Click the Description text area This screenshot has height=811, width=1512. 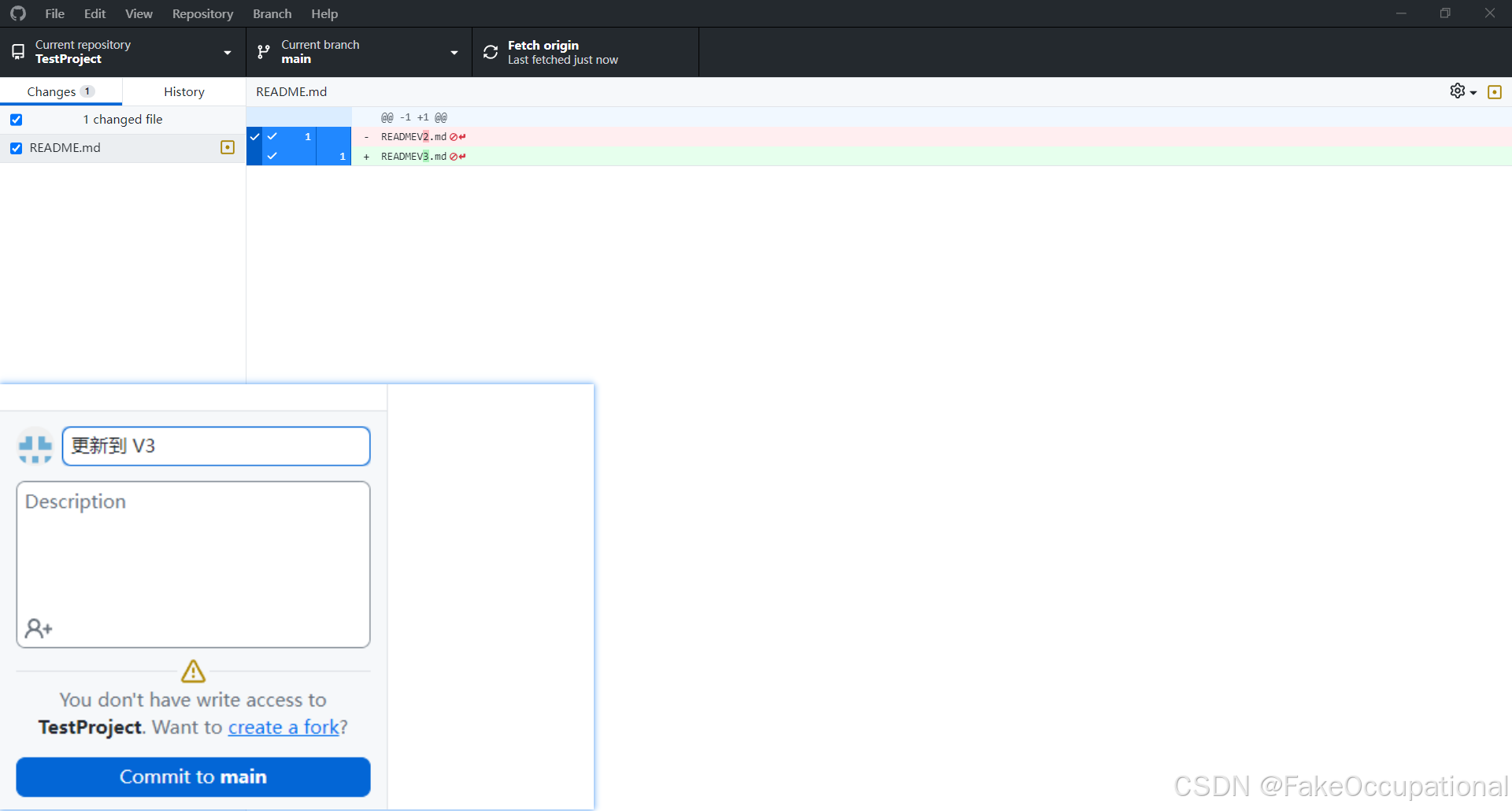tap(193, 565)
